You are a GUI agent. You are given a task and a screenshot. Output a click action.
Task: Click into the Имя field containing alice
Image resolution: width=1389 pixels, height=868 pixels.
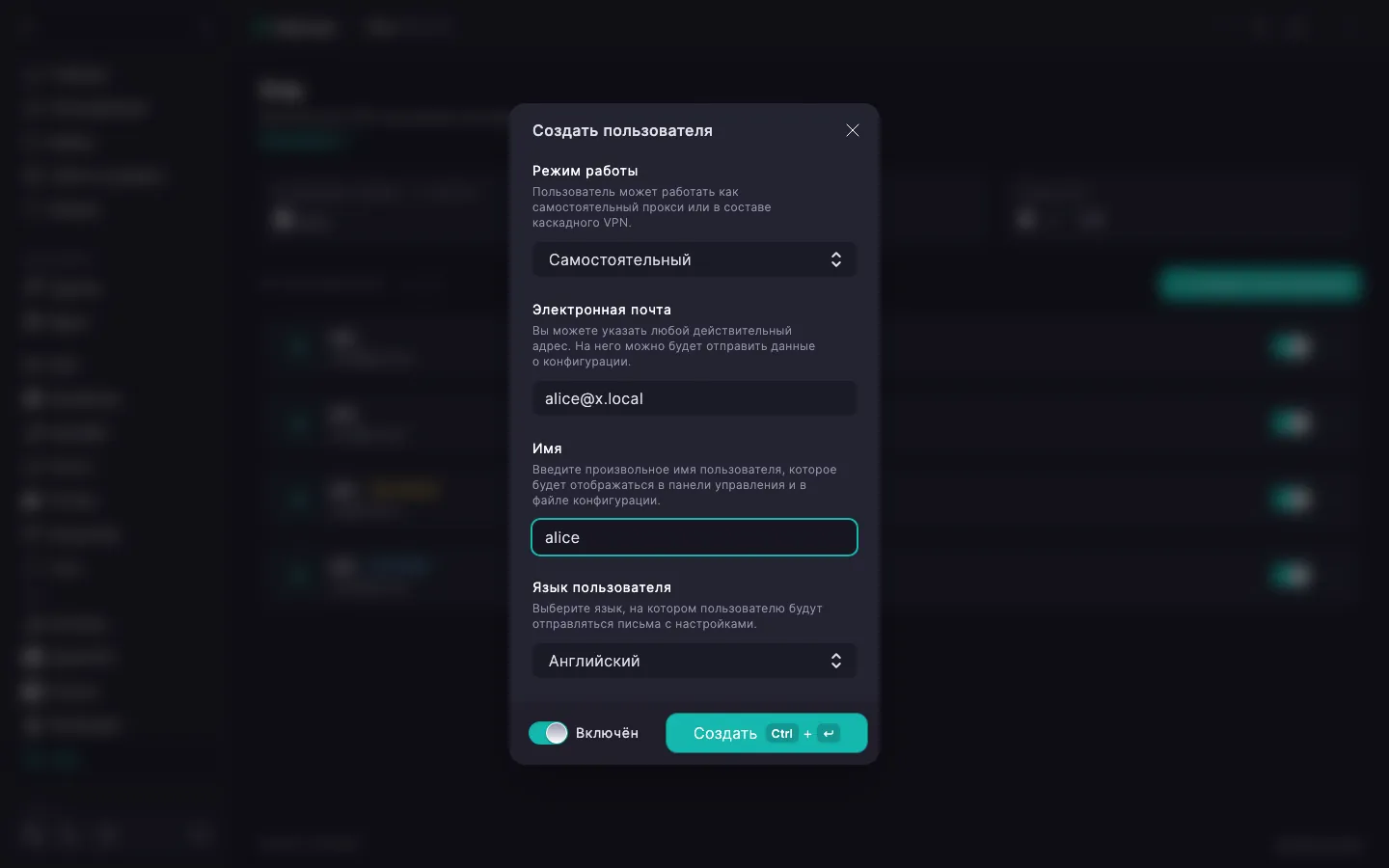click(694, 537)
